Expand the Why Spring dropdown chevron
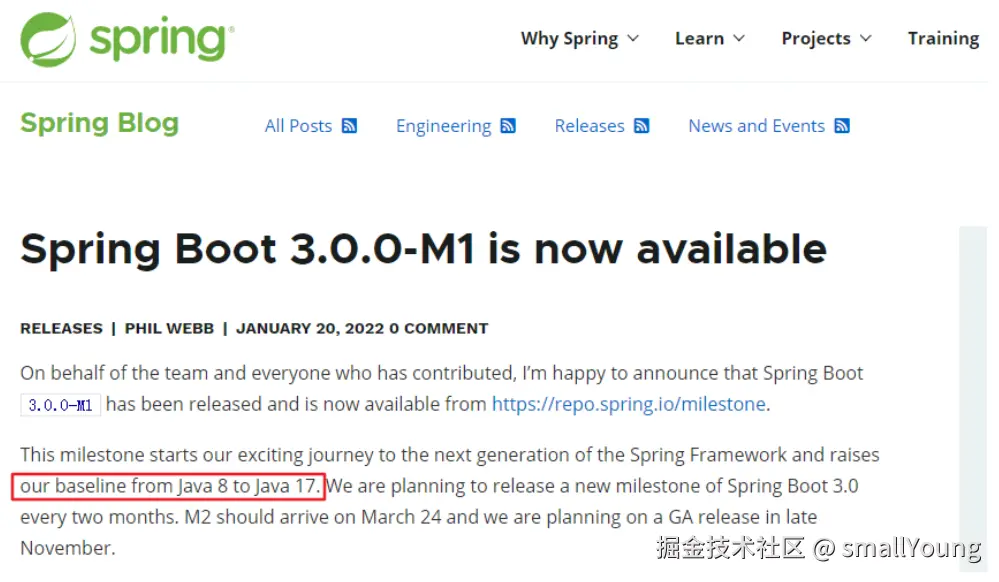This screenshot has width=999, height=582. click(633, 39)
